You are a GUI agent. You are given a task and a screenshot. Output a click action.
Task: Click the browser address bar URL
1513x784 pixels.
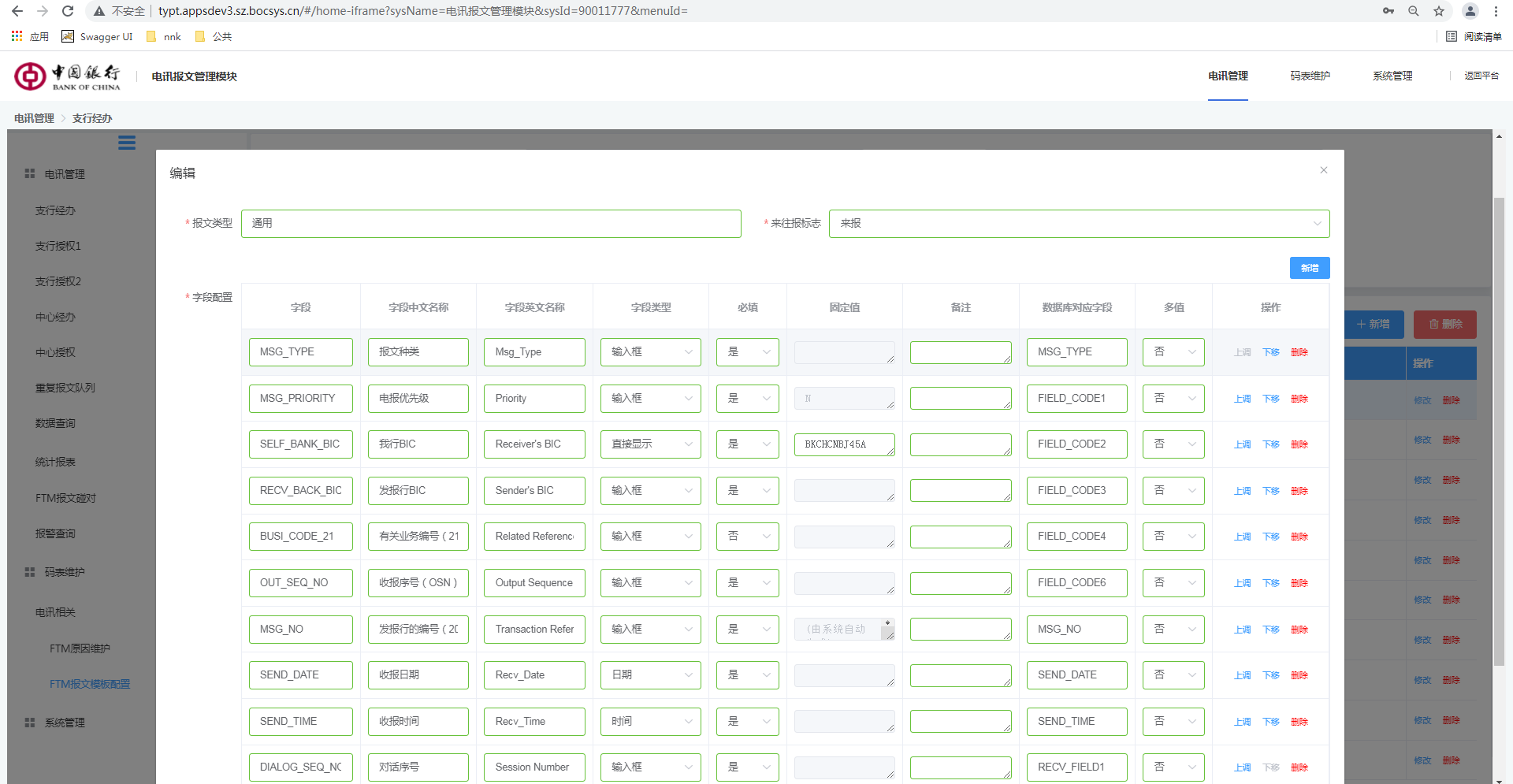point(423,11)
